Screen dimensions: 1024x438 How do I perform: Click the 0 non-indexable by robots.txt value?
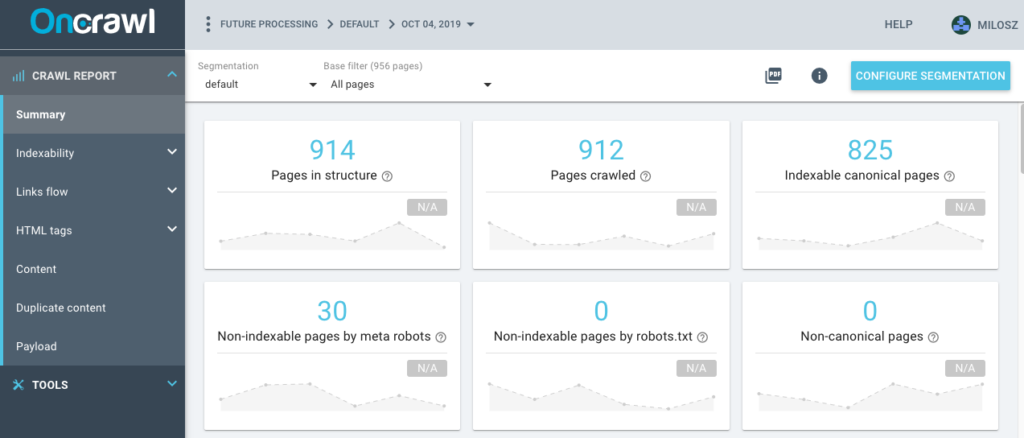601,311
